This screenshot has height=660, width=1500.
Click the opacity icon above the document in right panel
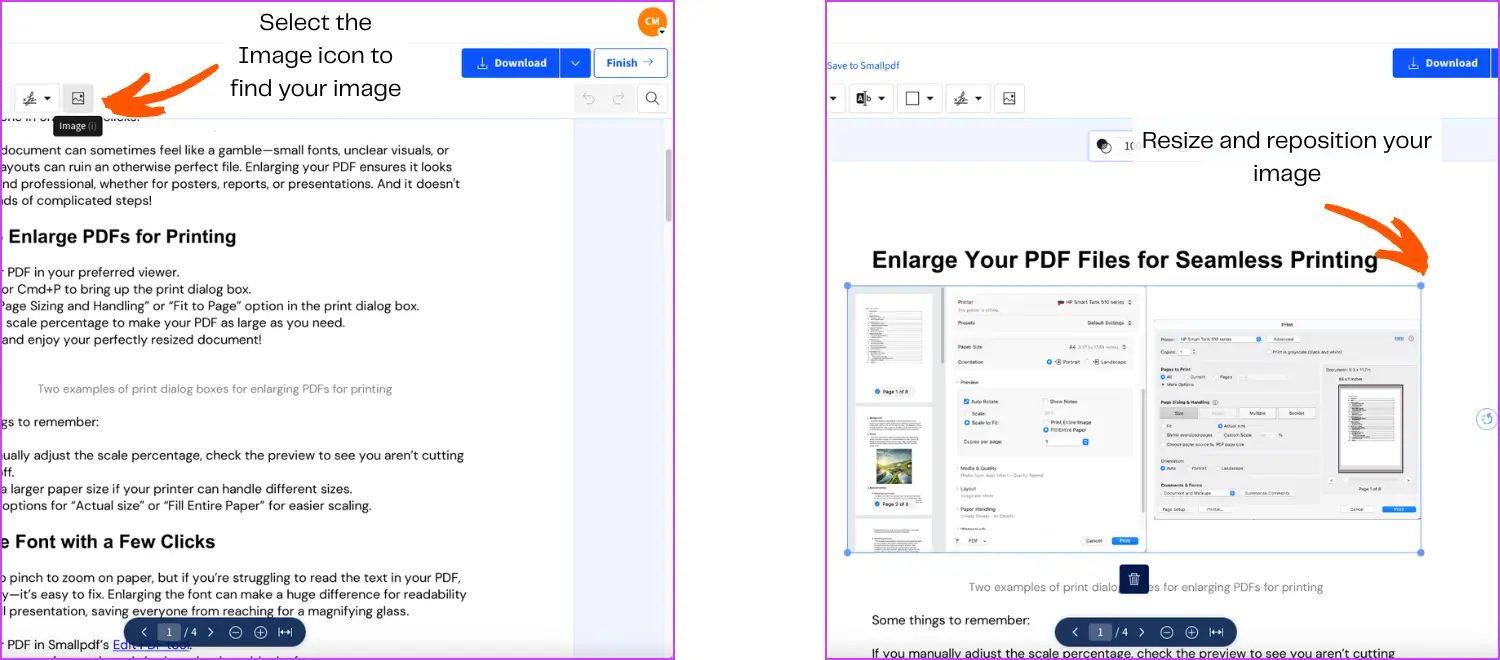1104,146
